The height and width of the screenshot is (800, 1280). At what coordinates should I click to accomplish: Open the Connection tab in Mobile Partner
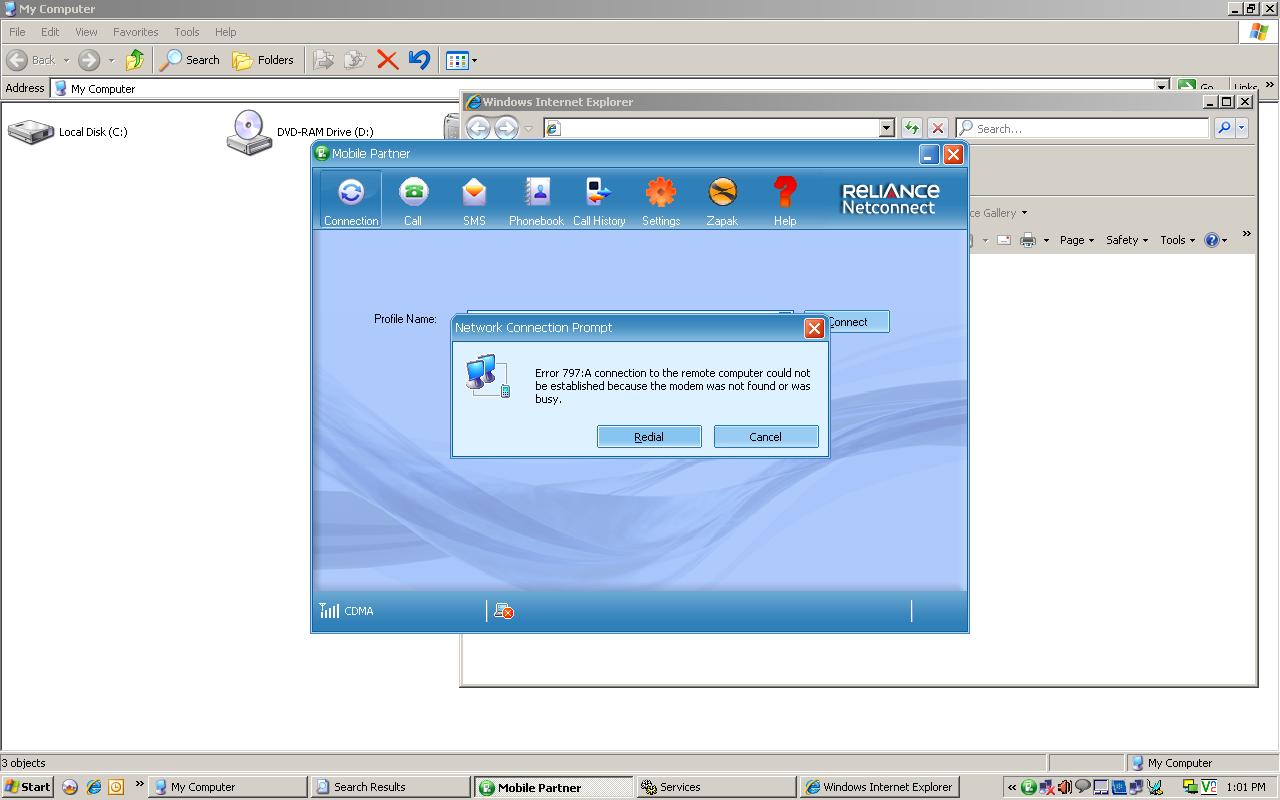tap(351, 199)
